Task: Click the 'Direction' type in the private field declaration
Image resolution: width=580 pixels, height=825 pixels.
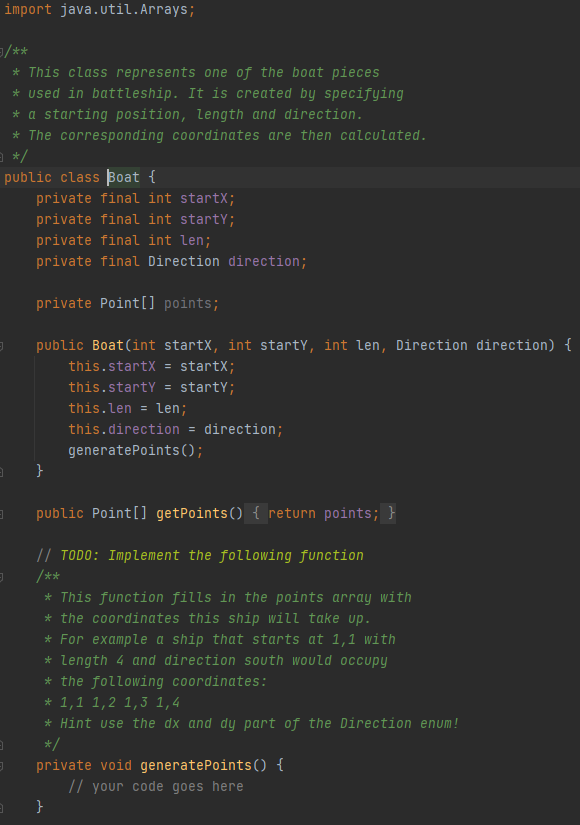Action: tap(184, 261)
